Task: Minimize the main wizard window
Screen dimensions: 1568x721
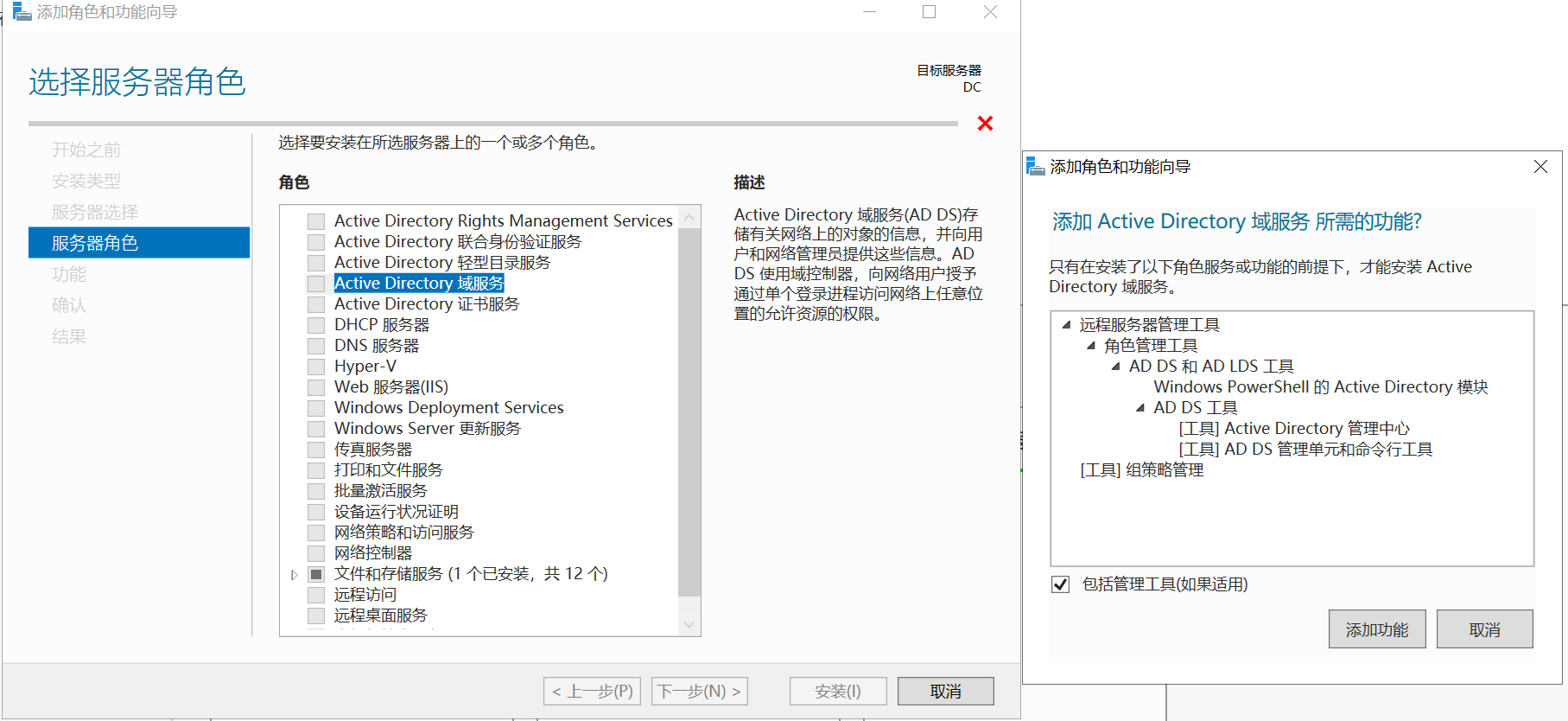Action: point(870,12)
